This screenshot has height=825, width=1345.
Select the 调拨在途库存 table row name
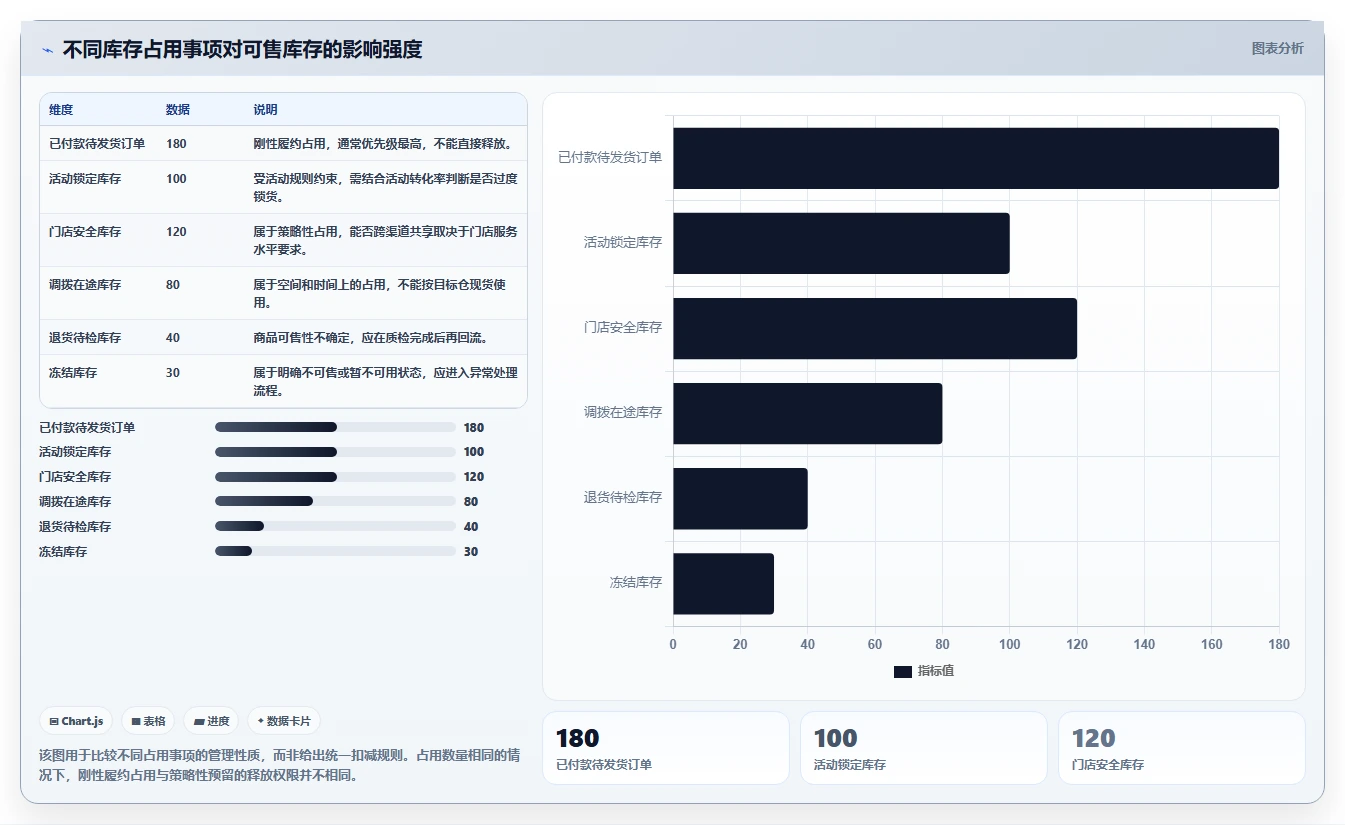[85, 284]
